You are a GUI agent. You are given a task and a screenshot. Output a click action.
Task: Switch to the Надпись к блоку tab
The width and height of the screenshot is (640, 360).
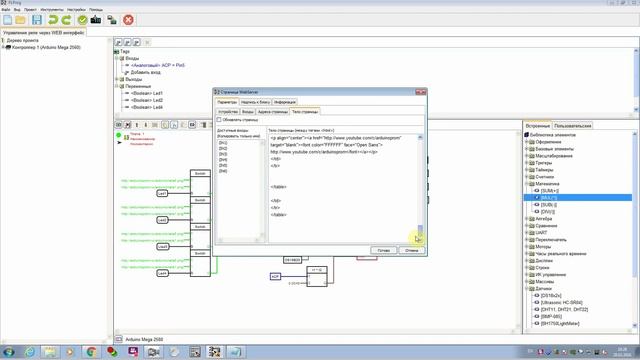click(256, 102)
